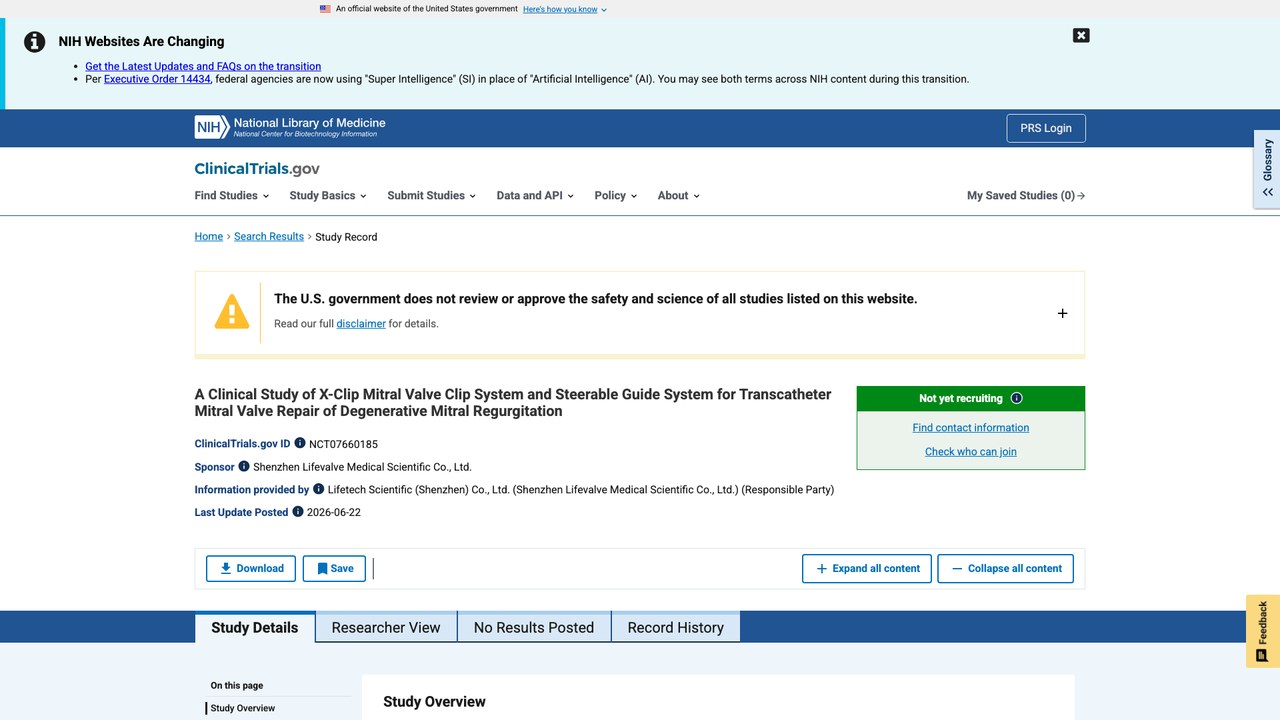This screenshot has height=720, width=1280.
Task: Click the info circle icon in NIH notice
Action: click(35, 42)
